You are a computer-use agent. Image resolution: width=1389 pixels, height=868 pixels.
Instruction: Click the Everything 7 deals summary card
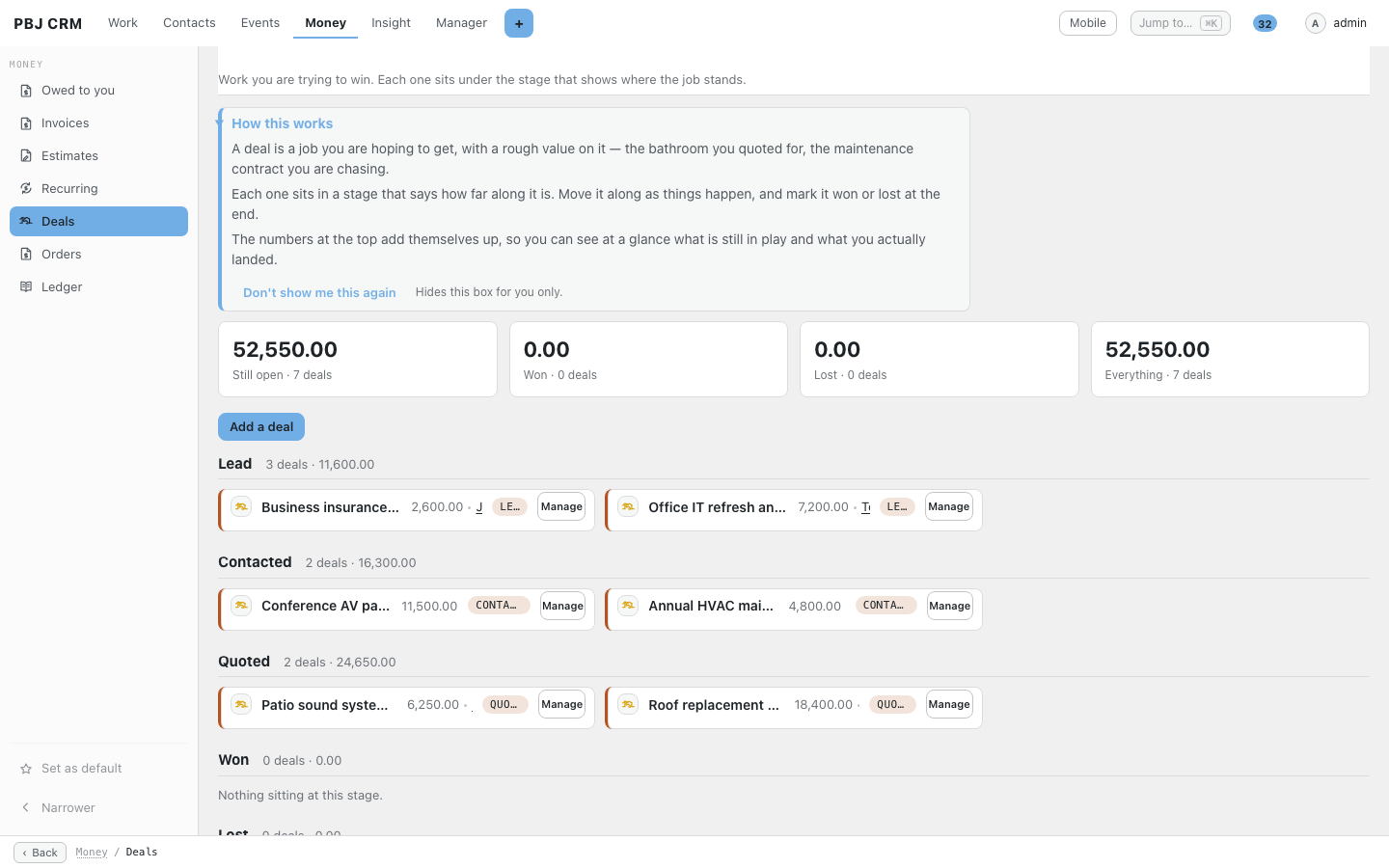point(1230,360)
